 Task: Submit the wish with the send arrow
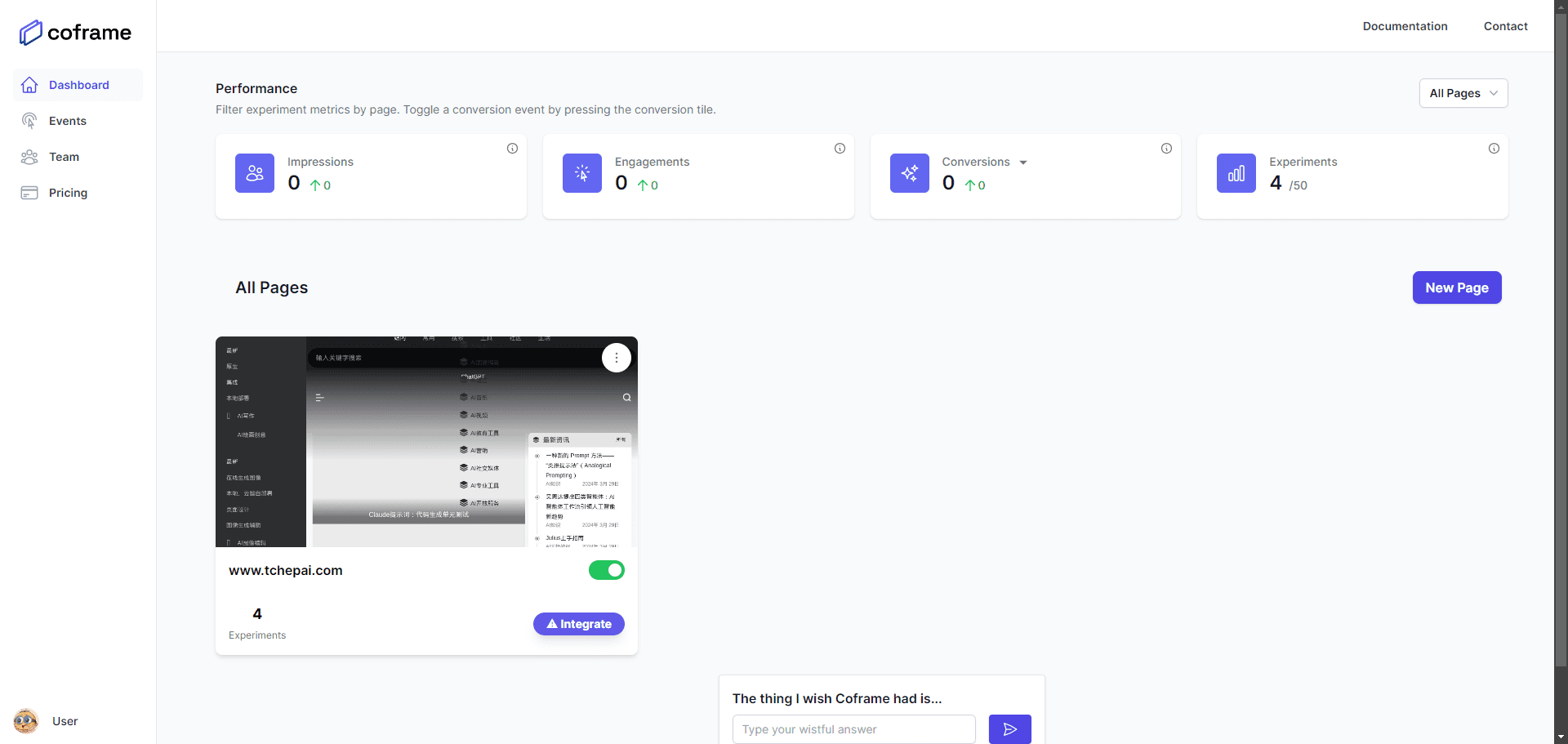[1010, 729]
